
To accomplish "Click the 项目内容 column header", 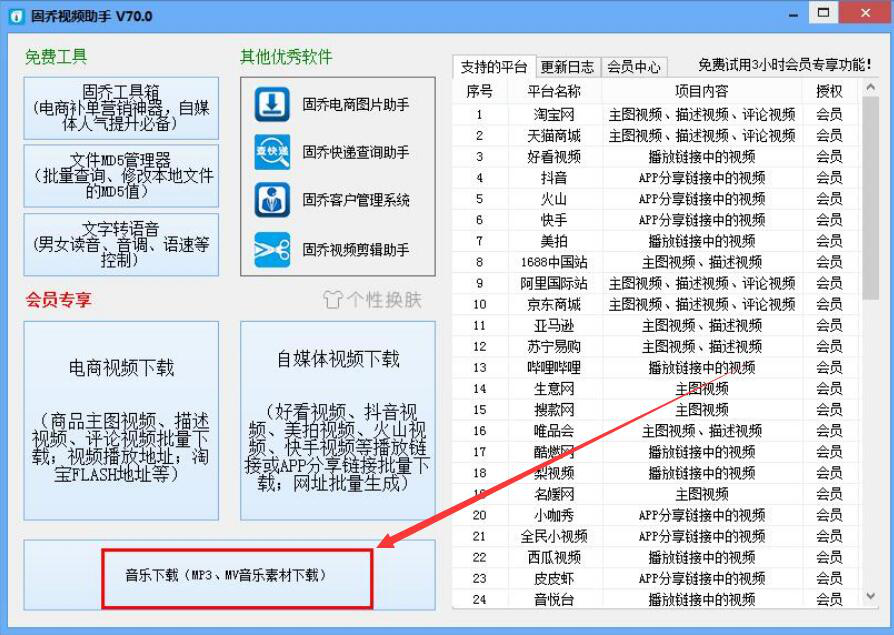I will click(x=701, y=92).
